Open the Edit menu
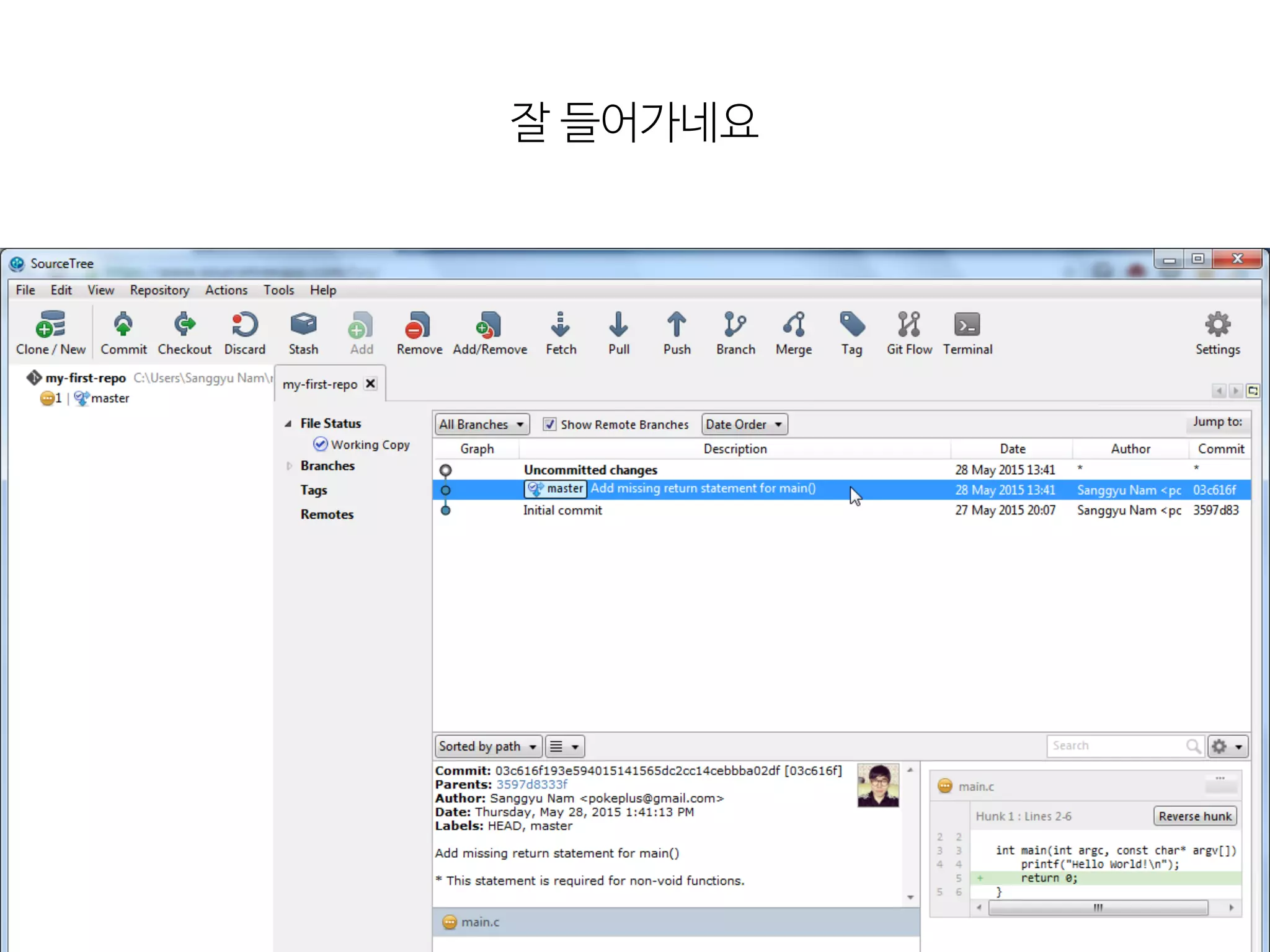The width and height of the screenshot is (1270, 952). (61, 290)
